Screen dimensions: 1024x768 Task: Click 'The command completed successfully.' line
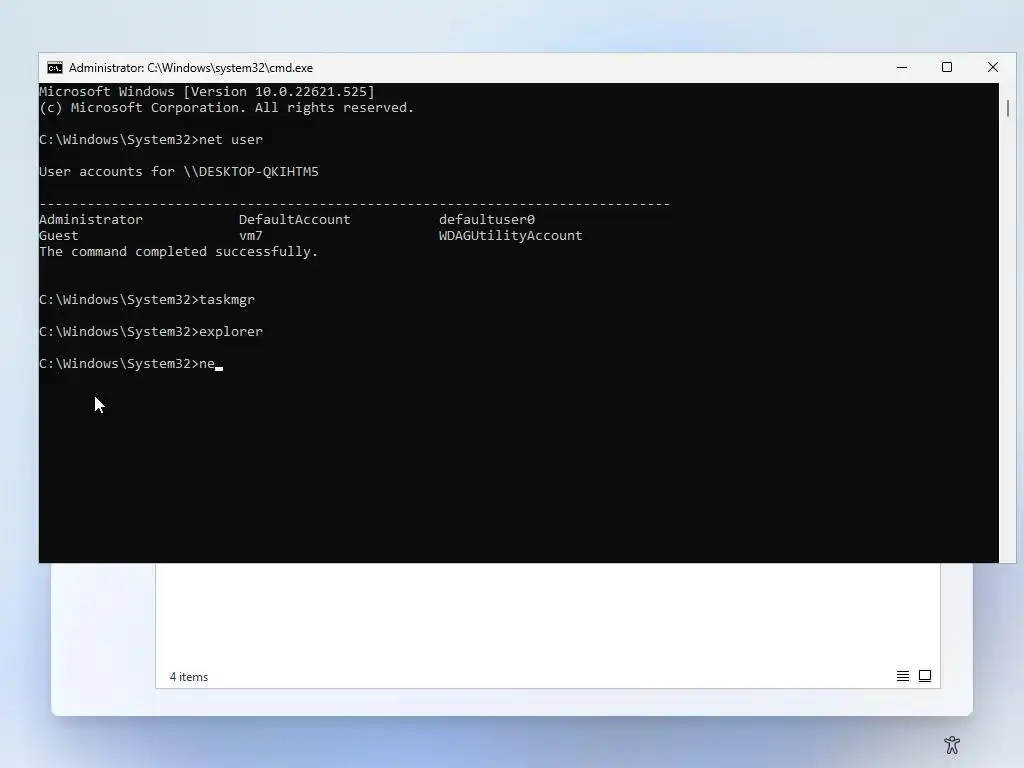178,251
